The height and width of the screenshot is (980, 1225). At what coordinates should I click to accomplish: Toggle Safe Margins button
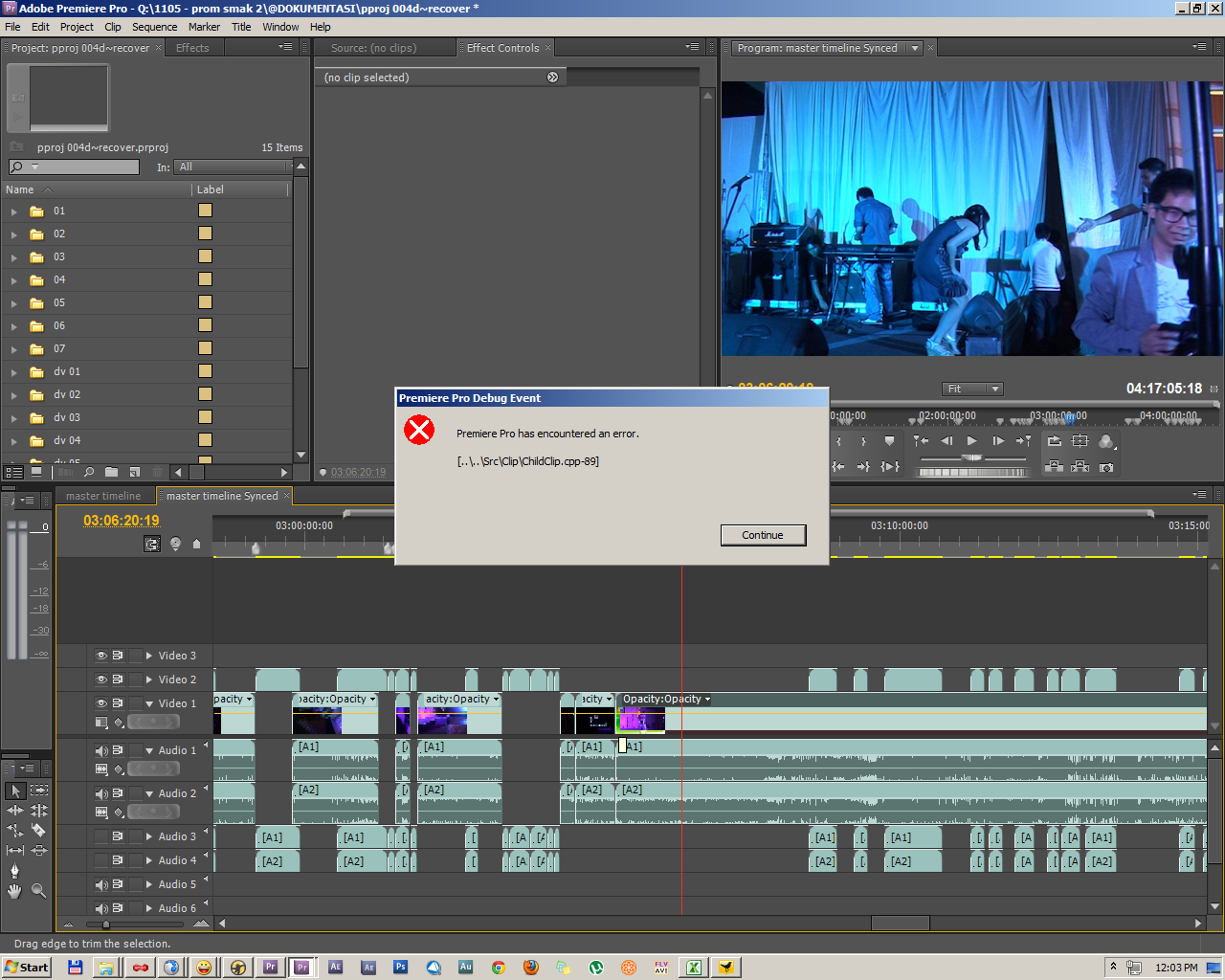[x=1080, y=441]
